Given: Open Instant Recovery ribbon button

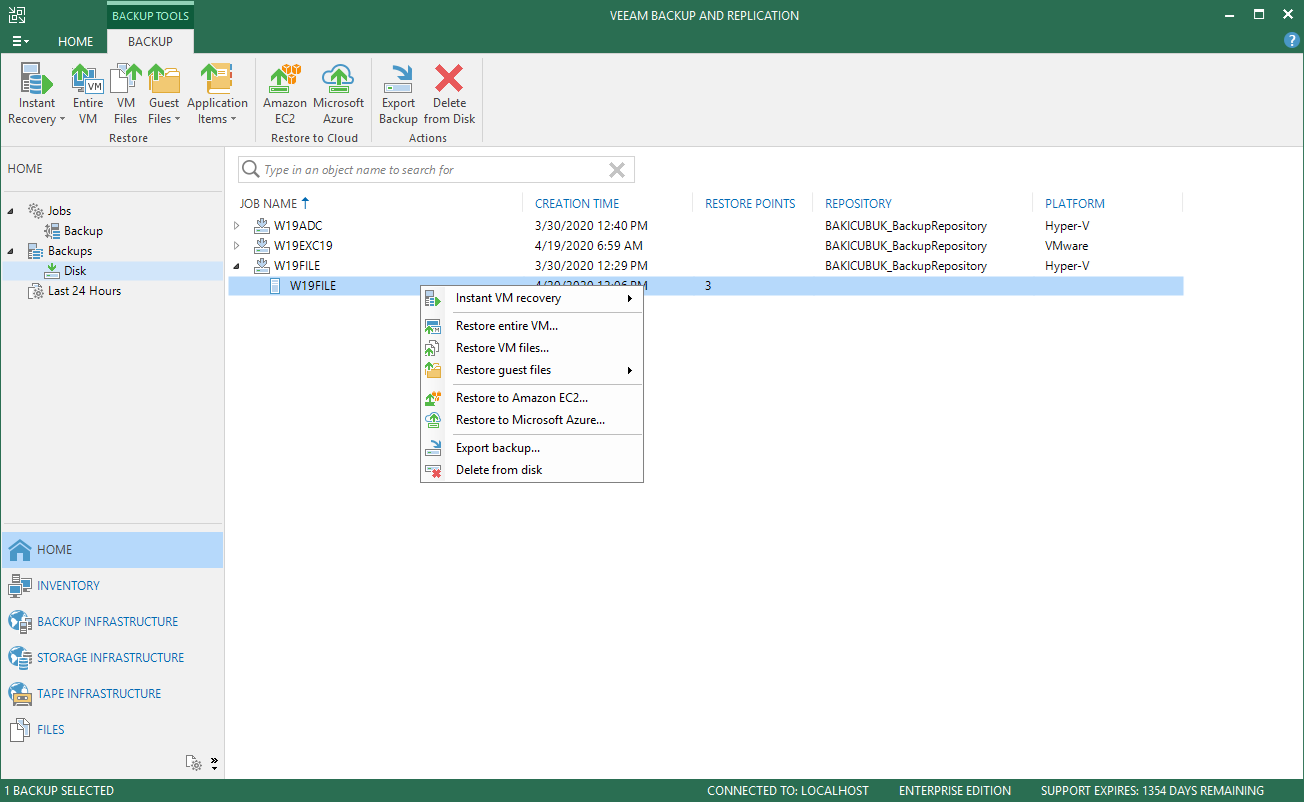Looking at the screenshot, I should coord(37,94).
